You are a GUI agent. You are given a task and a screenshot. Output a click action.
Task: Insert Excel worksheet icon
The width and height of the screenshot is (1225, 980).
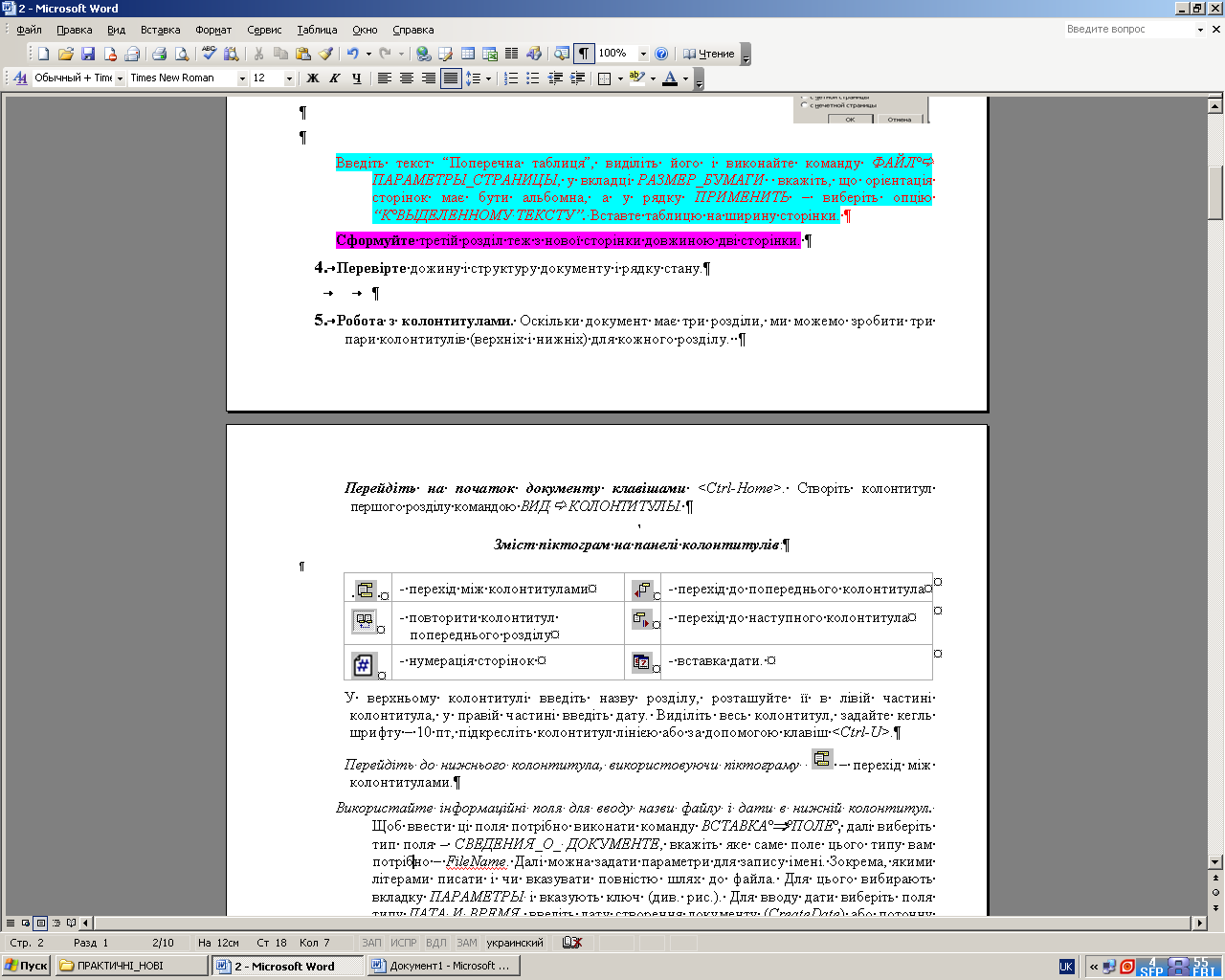pos(489,54)
